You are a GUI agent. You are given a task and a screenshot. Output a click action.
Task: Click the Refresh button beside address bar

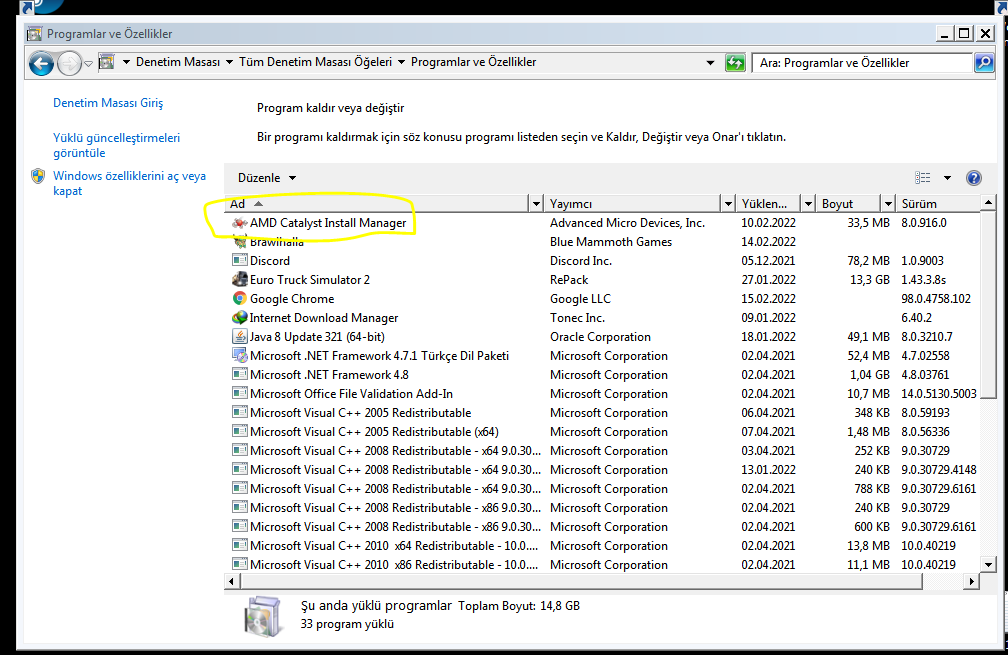pyautogui.click(x=735, y=62)
